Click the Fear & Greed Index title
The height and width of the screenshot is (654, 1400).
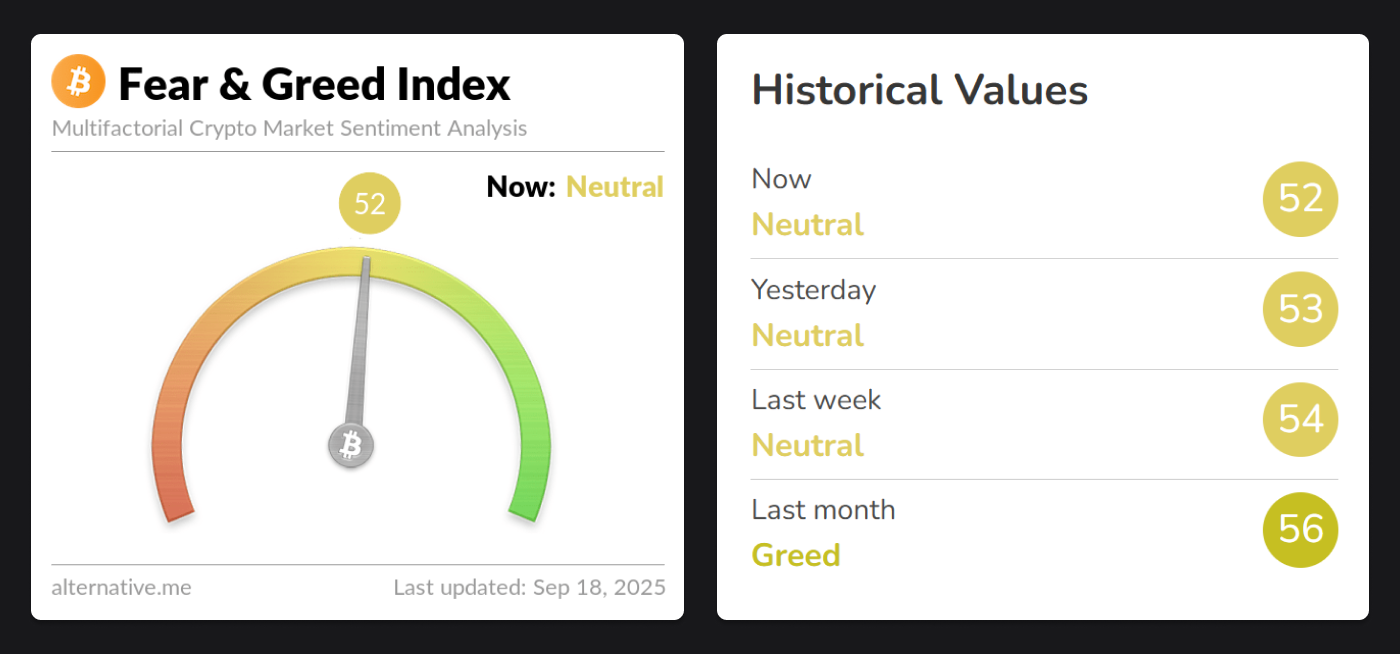click(314, 84)
